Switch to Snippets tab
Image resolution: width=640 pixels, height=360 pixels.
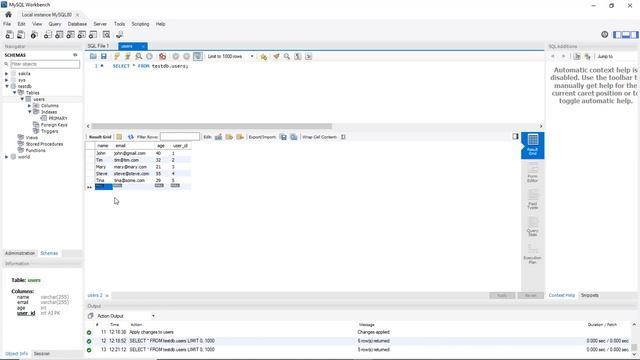590,295
